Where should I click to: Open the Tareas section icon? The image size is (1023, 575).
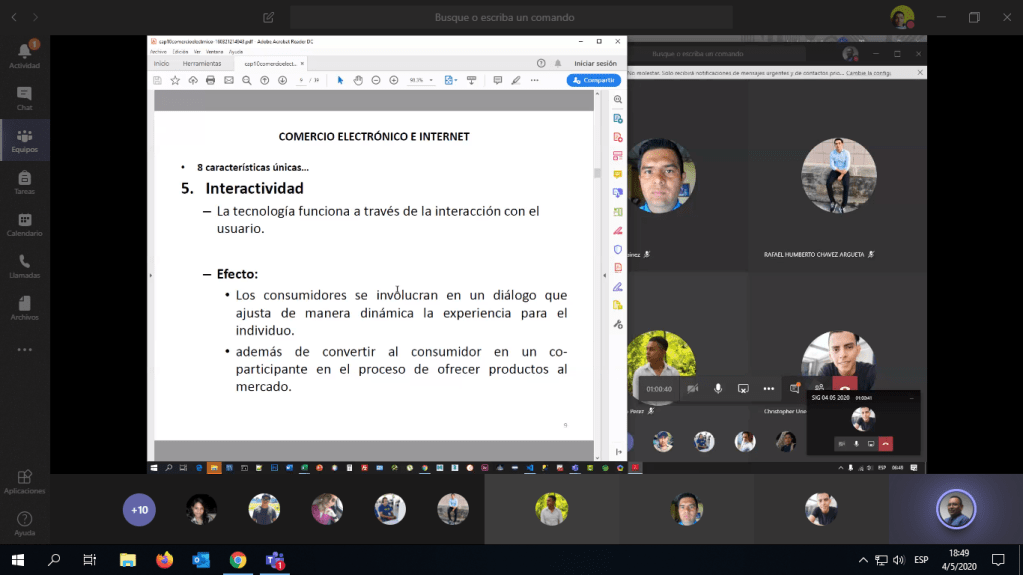pyautogui.click(x=24, y=182)
